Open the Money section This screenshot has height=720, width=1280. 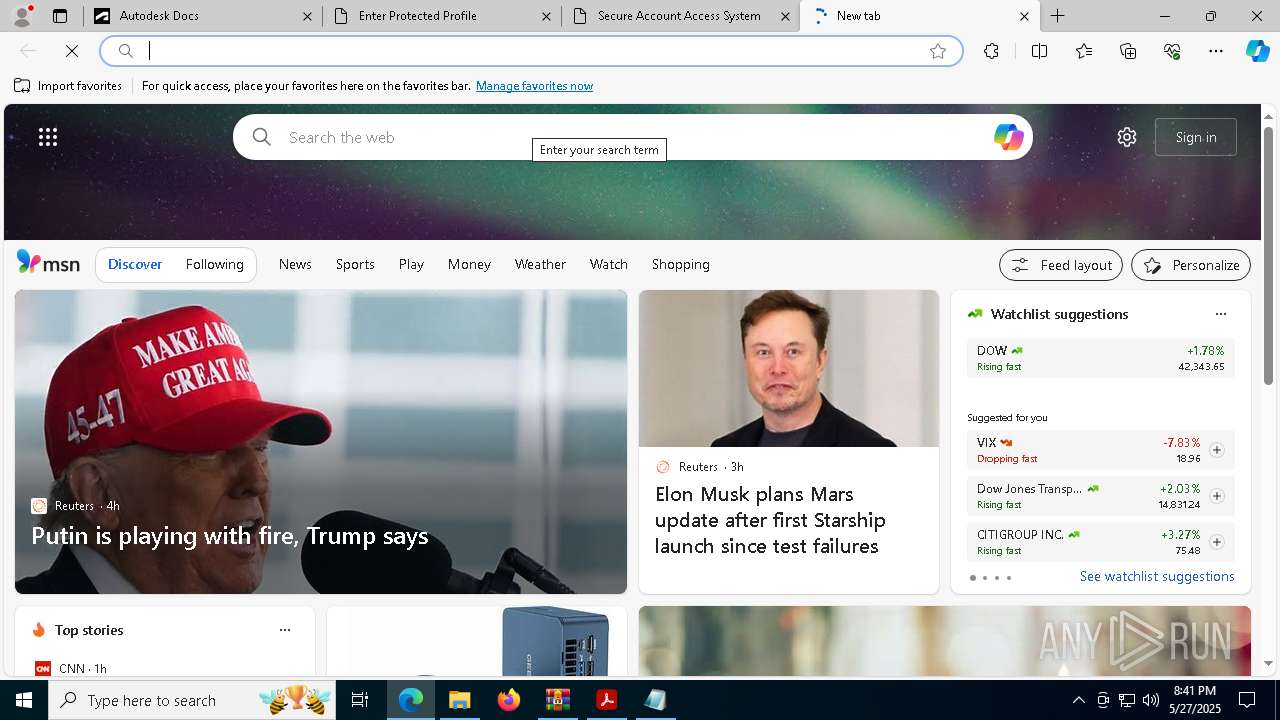(469, 264)
